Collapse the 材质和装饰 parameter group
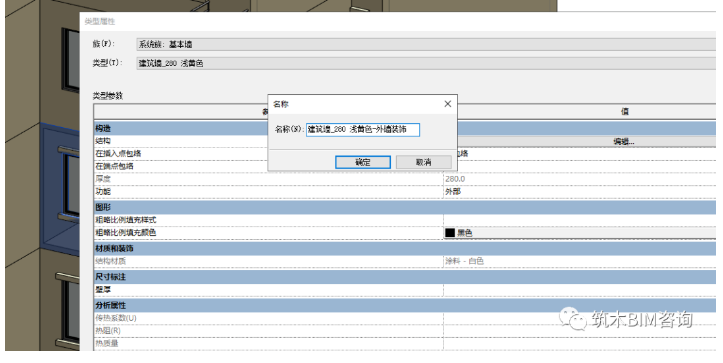Screen dimensions: 723x363 [405, 248]
